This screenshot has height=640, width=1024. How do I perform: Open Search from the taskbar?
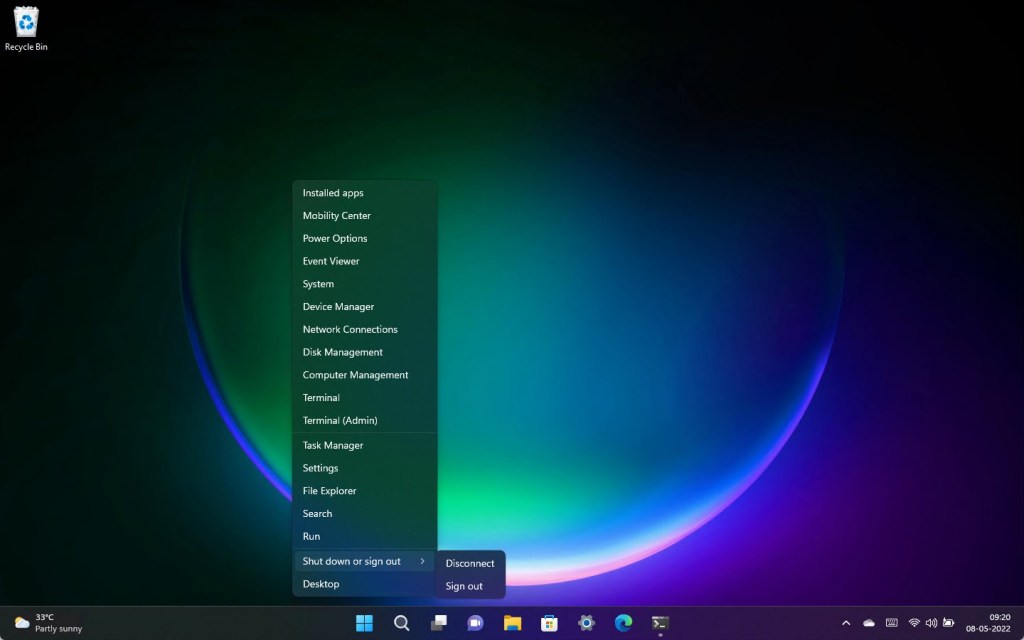click(401, 622)
